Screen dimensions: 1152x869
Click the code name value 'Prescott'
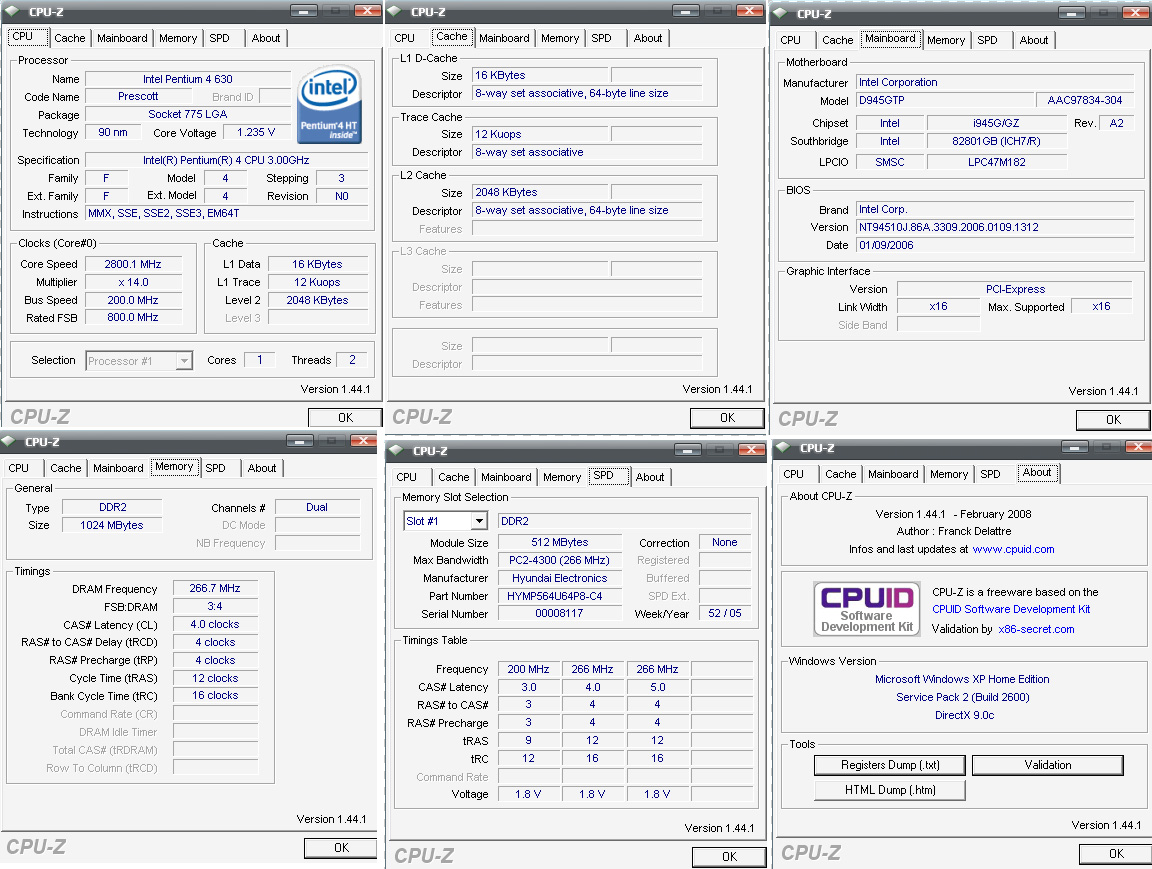point(138,96)
